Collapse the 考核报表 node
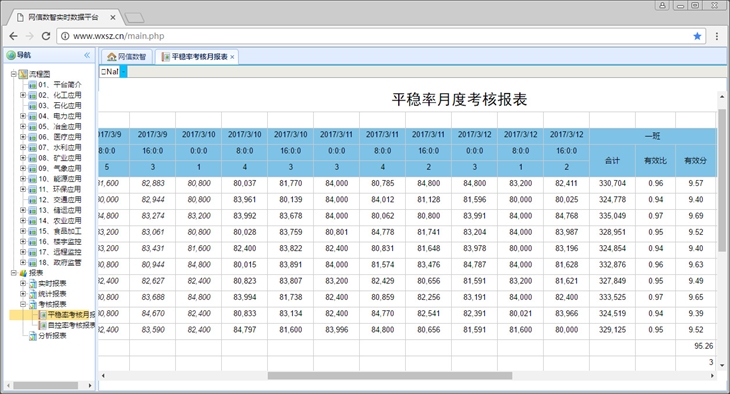Image resolution: width=730 pixels, height=394 pixels. (x=23, y=304)
